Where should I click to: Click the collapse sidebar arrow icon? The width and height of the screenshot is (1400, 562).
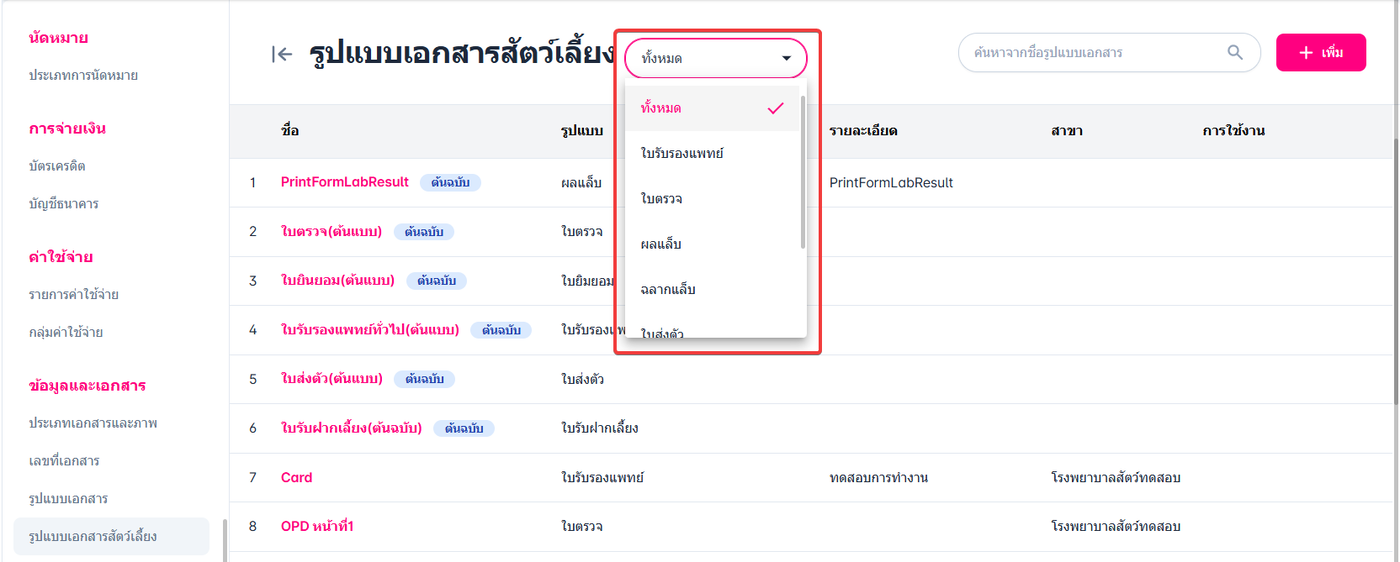point(282,54)
